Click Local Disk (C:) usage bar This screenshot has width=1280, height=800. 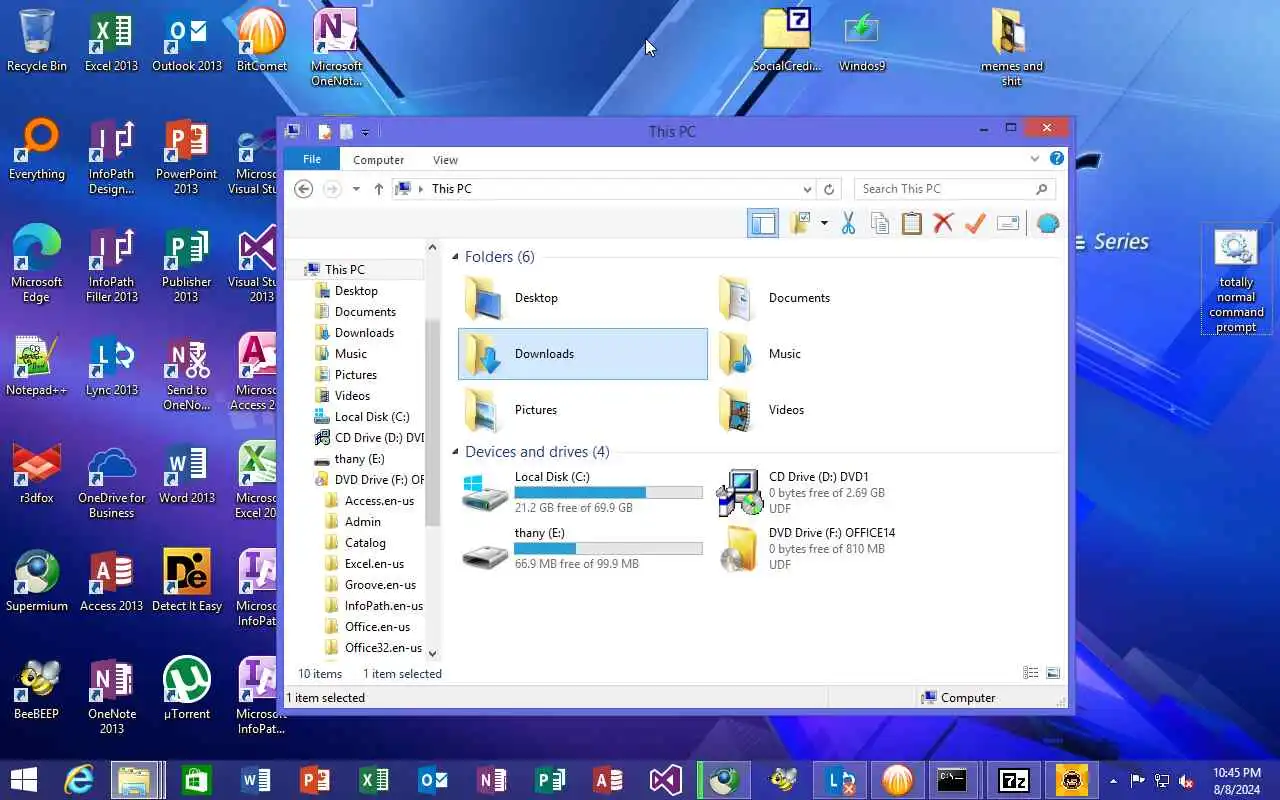coord(608,493)
